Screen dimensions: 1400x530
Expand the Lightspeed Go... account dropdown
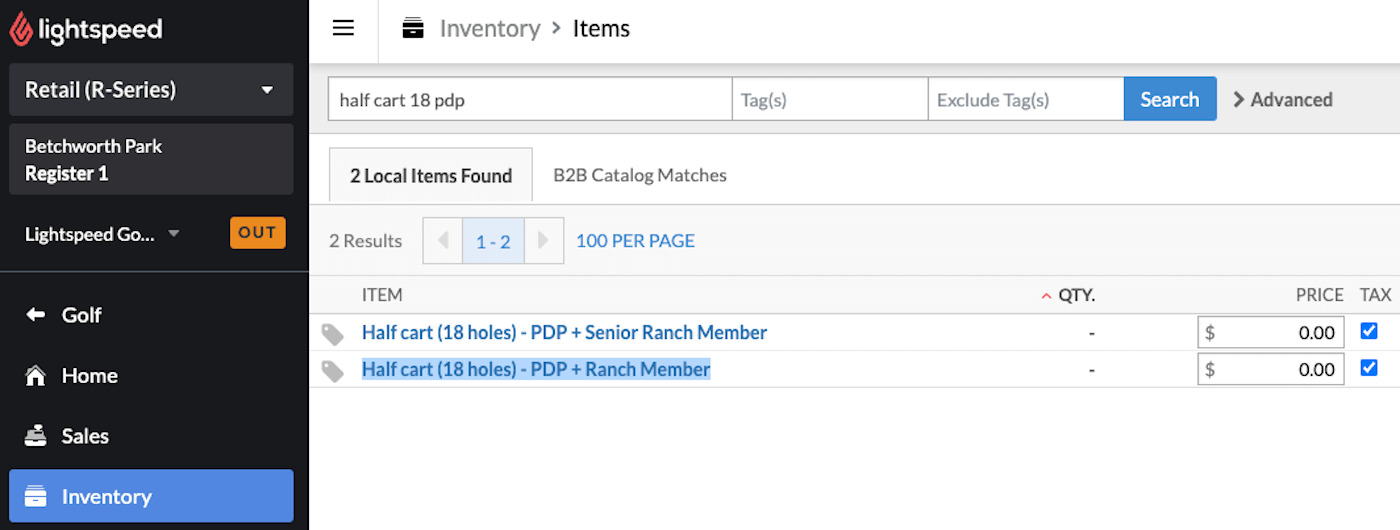(x=103, y=234)
